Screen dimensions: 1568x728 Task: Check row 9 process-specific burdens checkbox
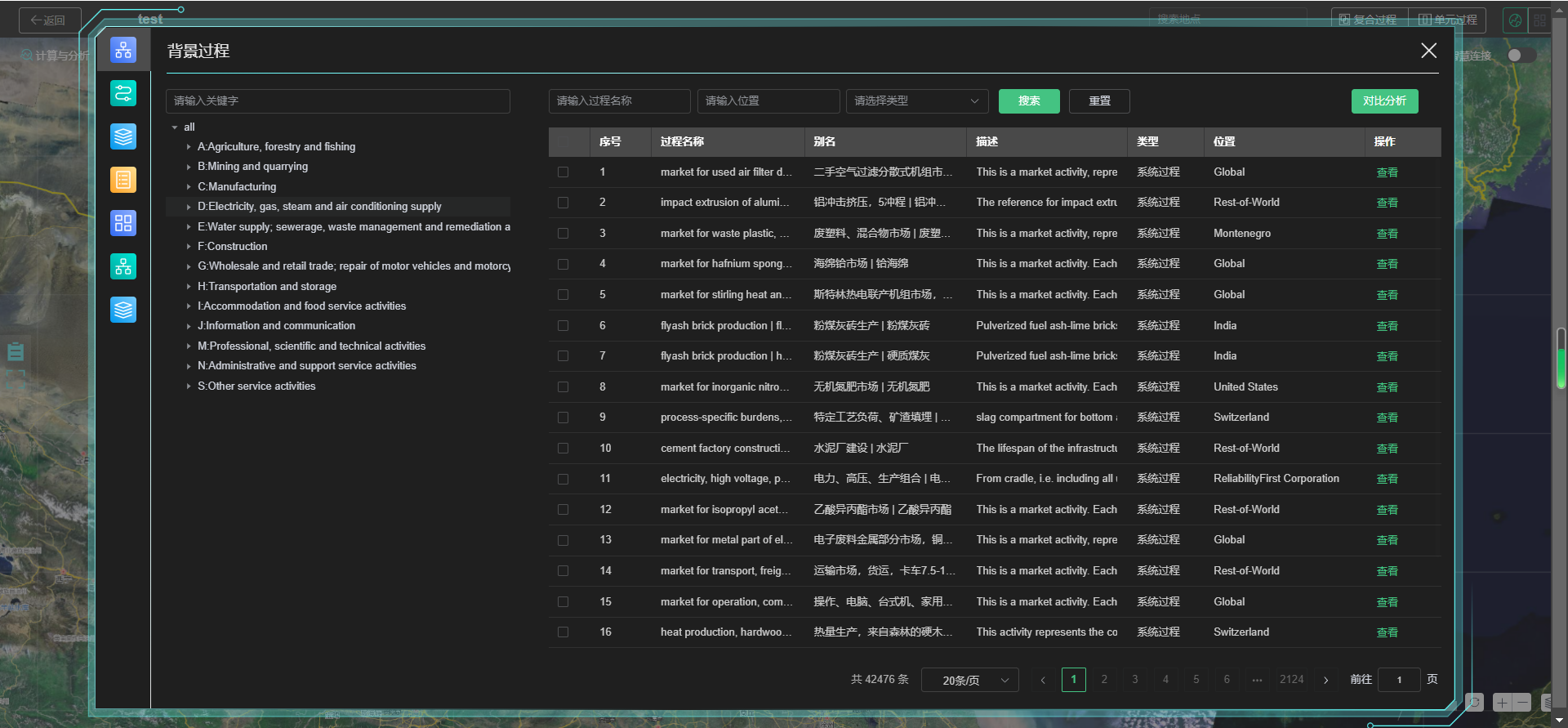click(x=563, y=418)
